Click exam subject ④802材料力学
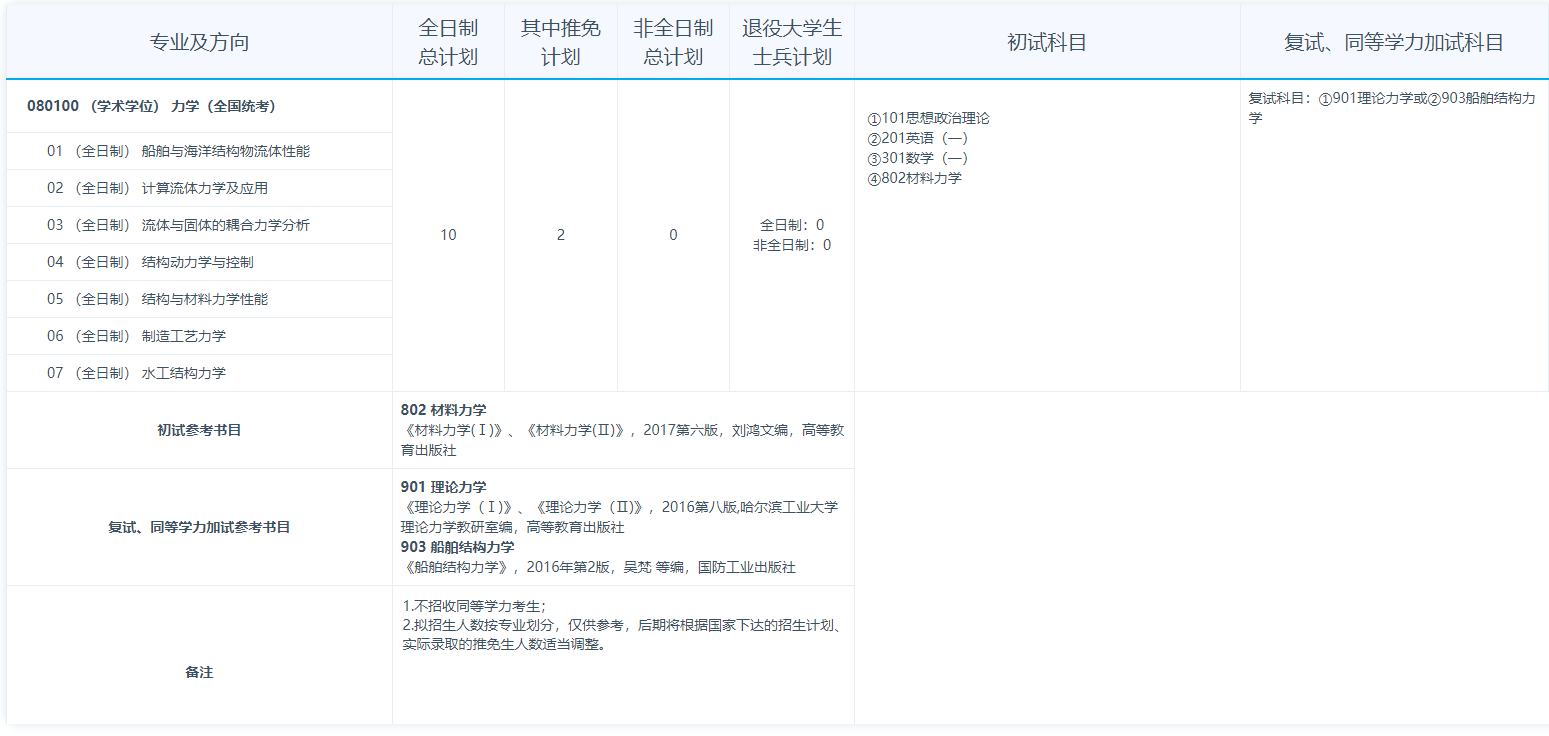This screenshot has width=1549, height=736. tap(914, 178)
